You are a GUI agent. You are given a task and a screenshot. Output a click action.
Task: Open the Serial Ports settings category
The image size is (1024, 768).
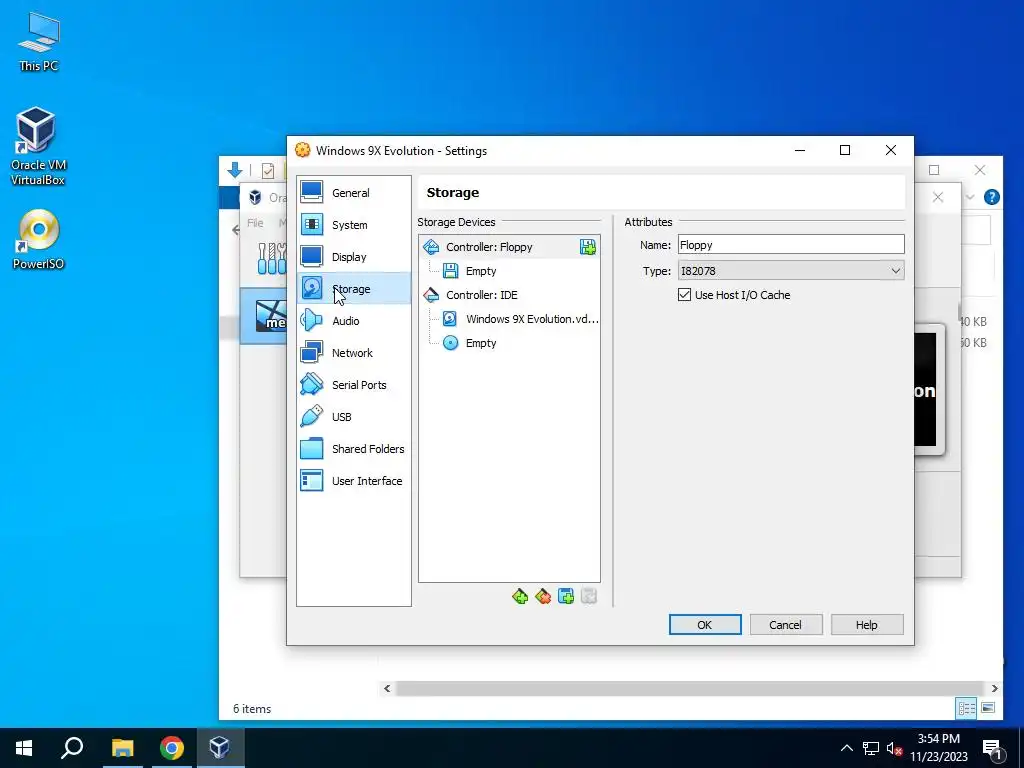tap(353, 385)
